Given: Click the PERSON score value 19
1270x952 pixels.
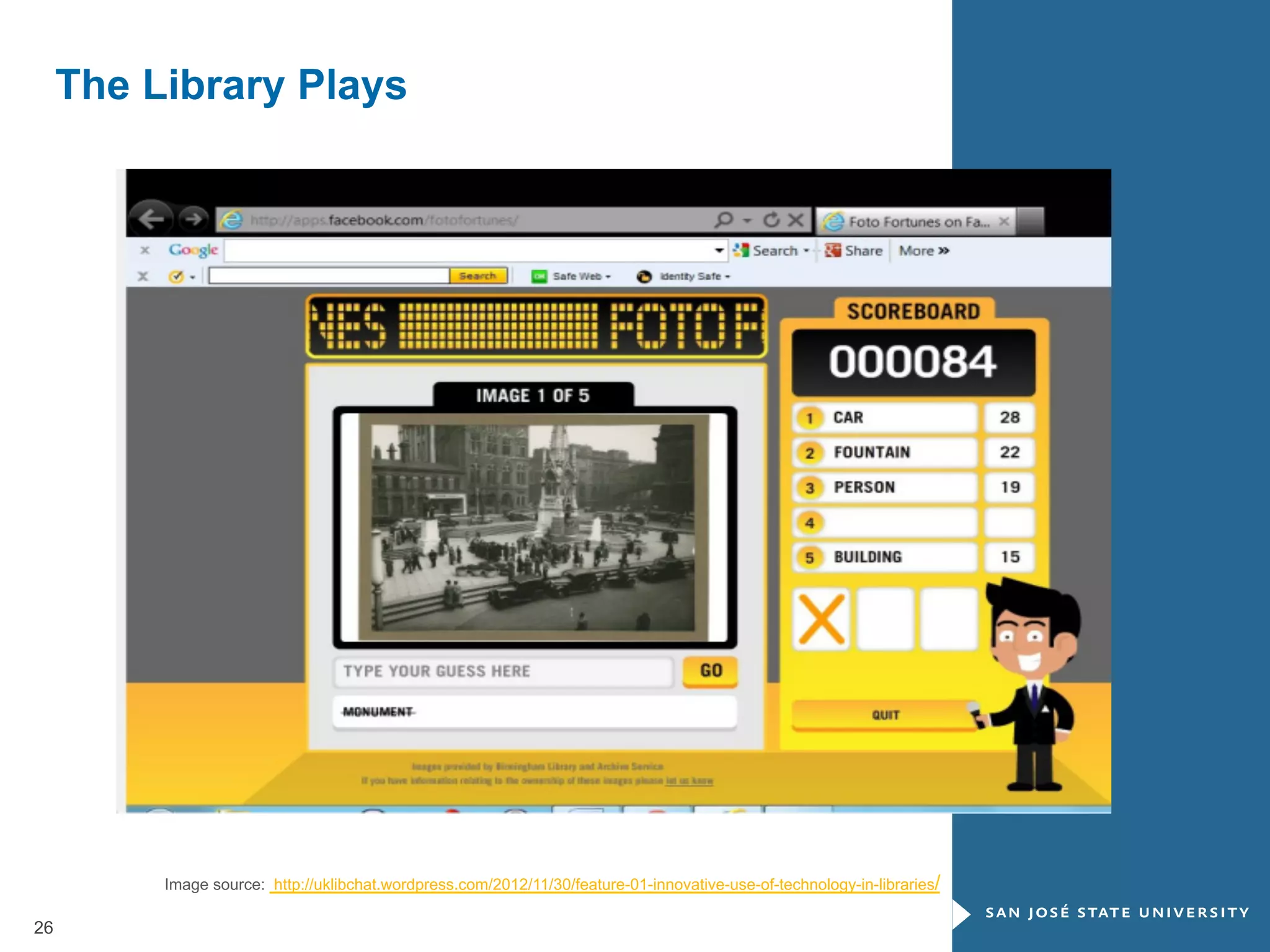Looking at the screenshot, I should tap(1010, 488).
